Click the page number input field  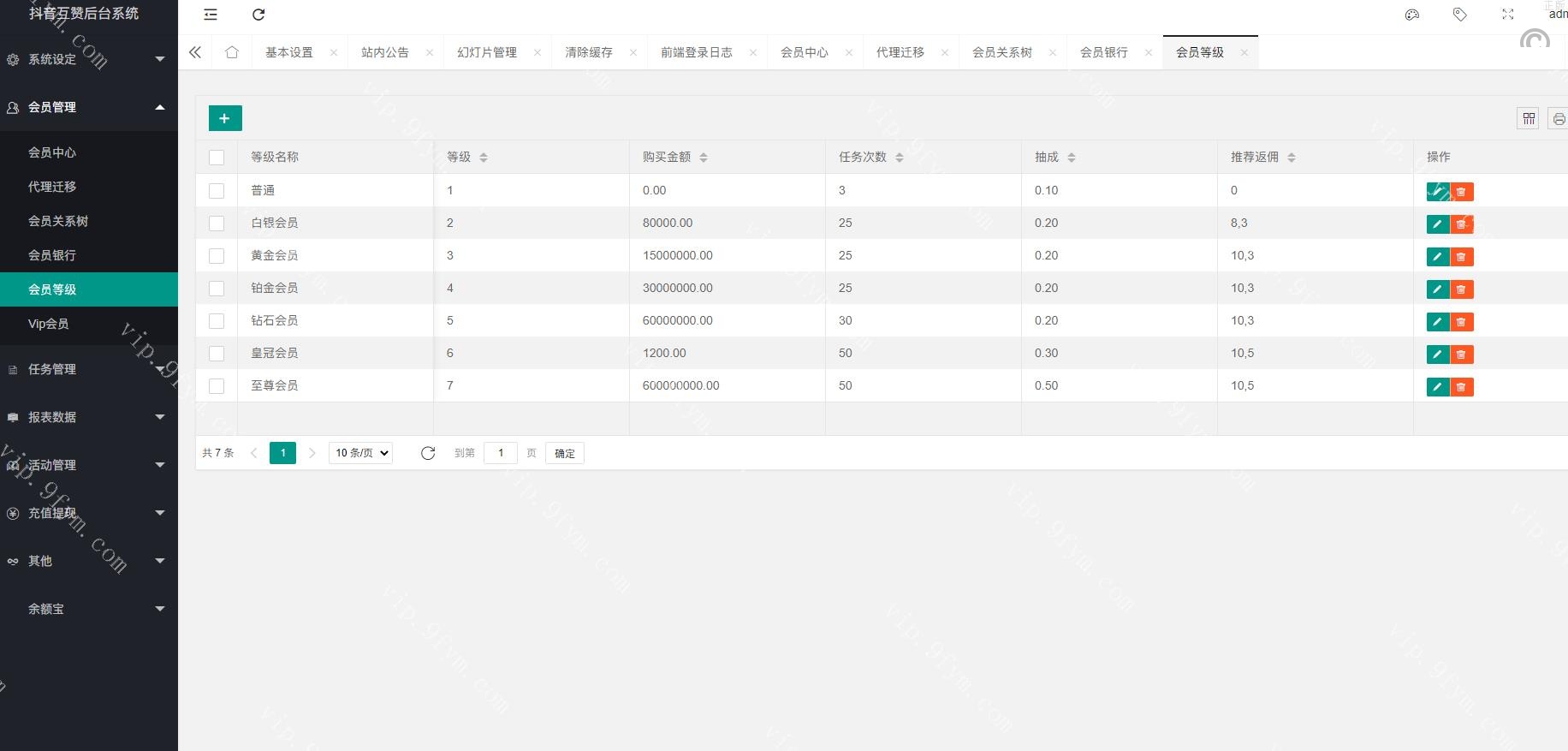[x=500, y=453]
